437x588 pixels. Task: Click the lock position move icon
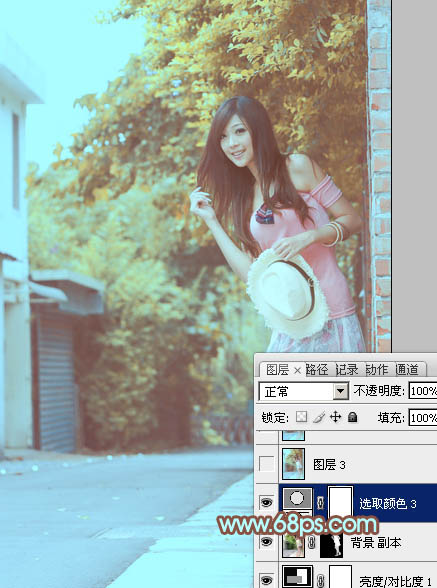[x=335, y=417]
